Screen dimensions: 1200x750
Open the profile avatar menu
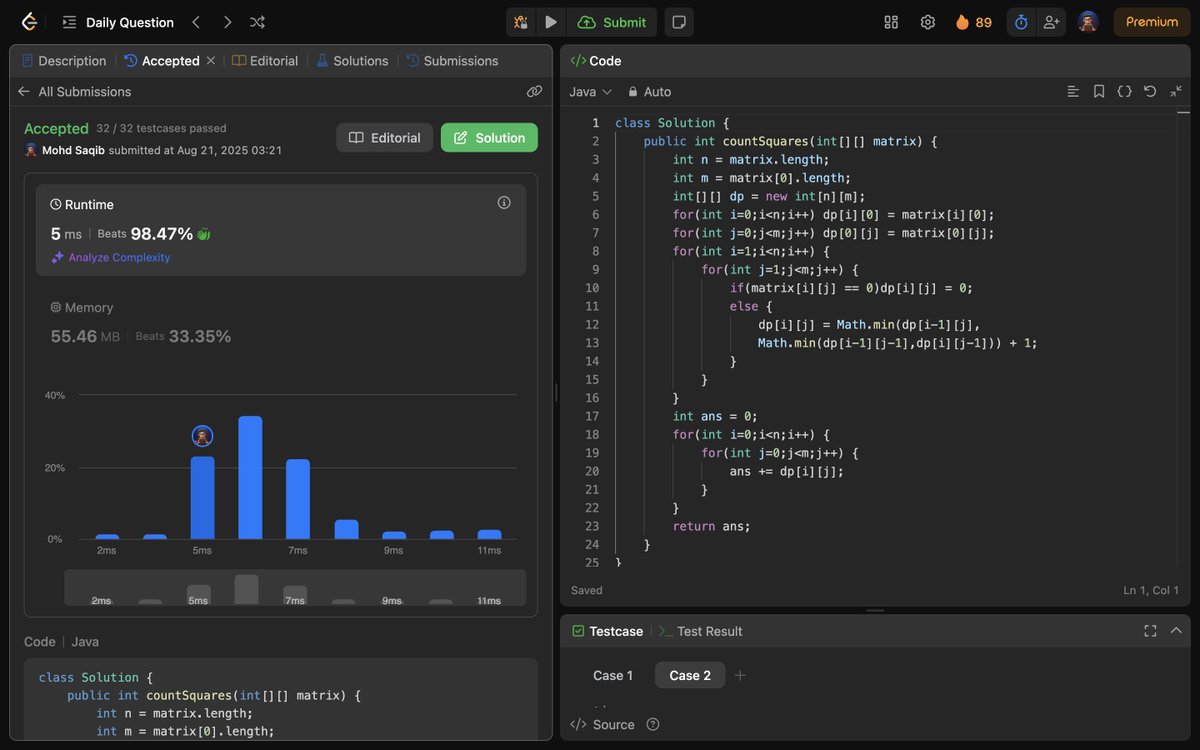pos(1088,22)
